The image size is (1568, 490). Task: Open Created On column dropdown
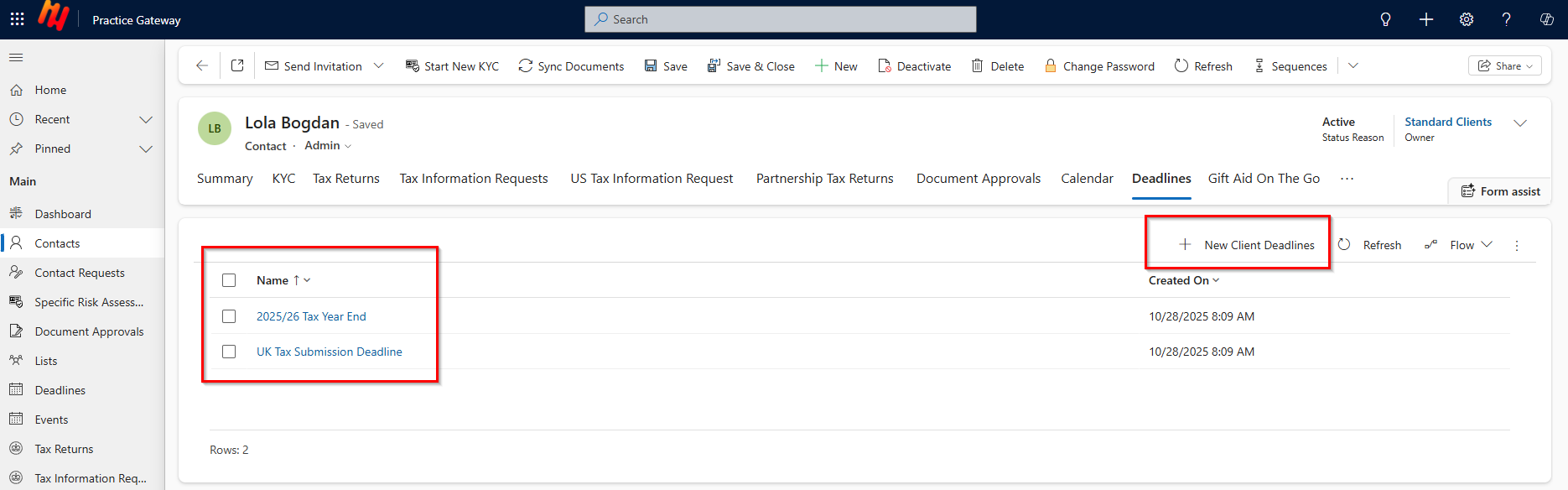tap(1216, 280)
